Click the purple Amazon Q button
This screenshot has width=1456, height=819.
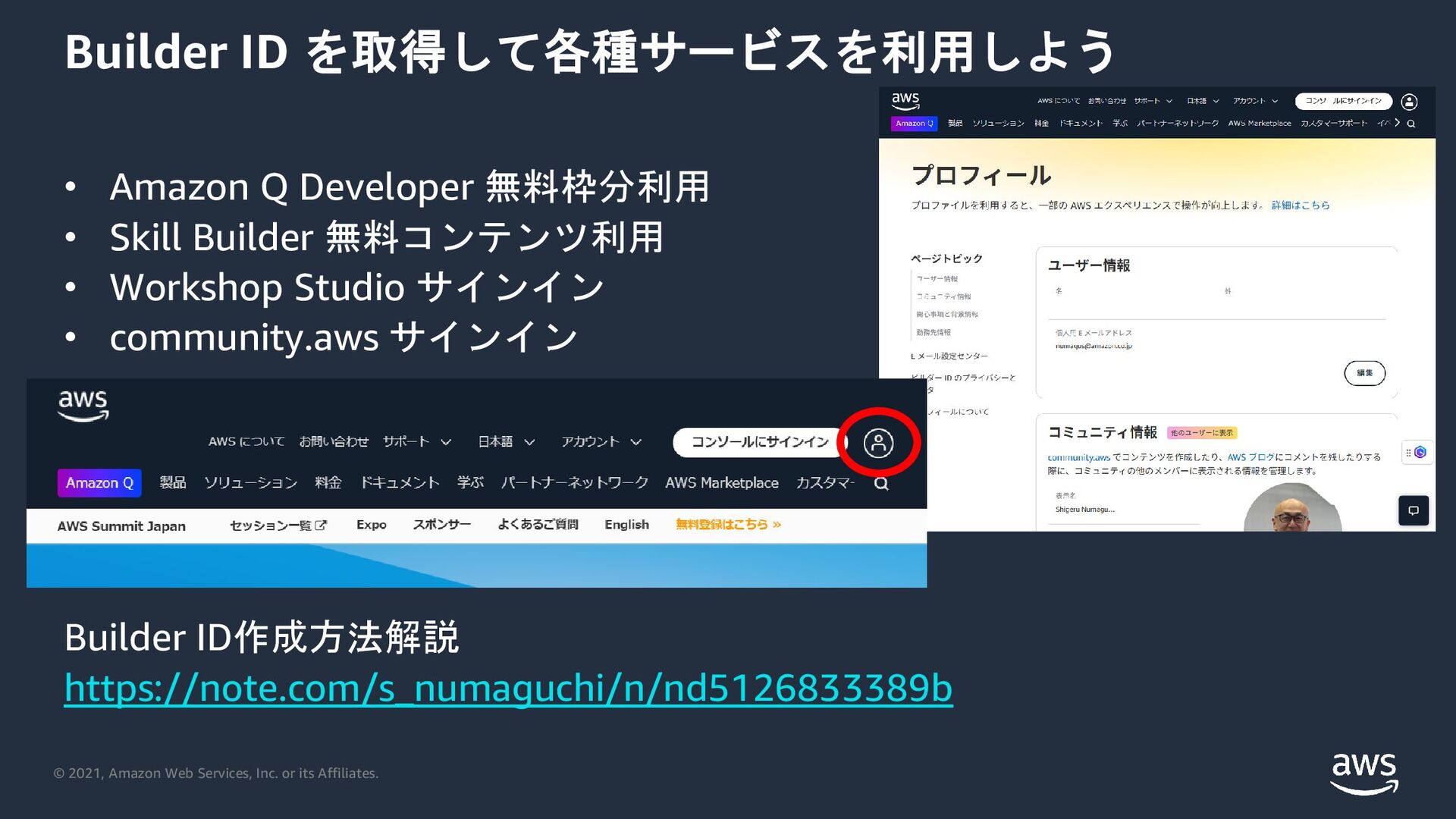tap(99, 483)
